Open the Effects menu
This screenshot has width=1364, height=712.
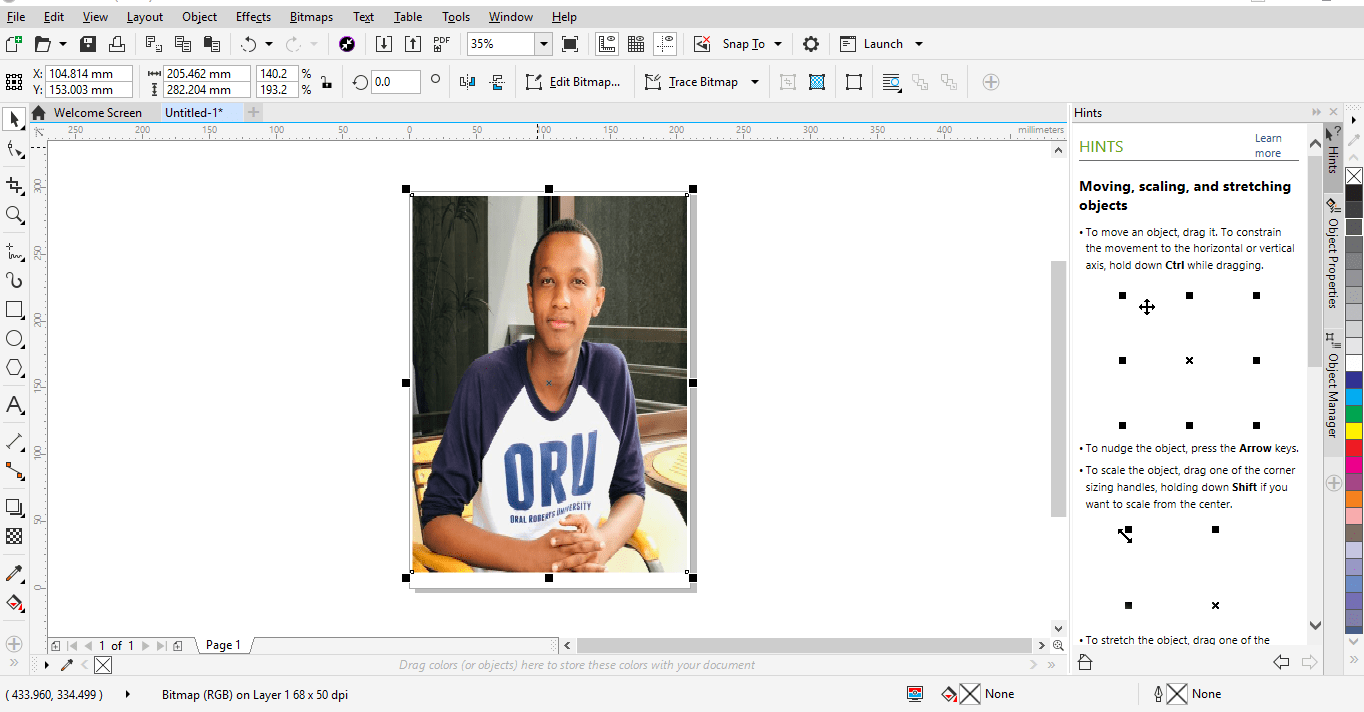click(x=253, y=17)
